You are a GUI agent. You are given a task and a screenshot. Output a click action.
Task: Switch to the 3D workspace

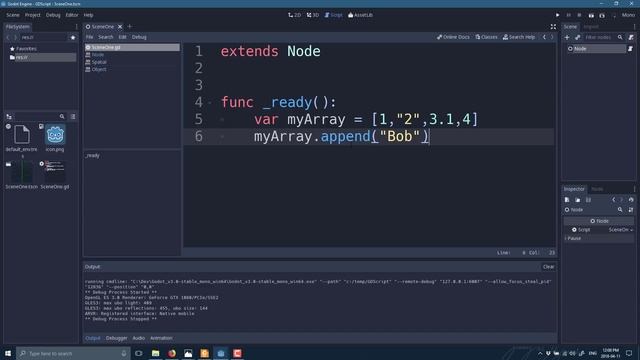click(x=313, y=15)
